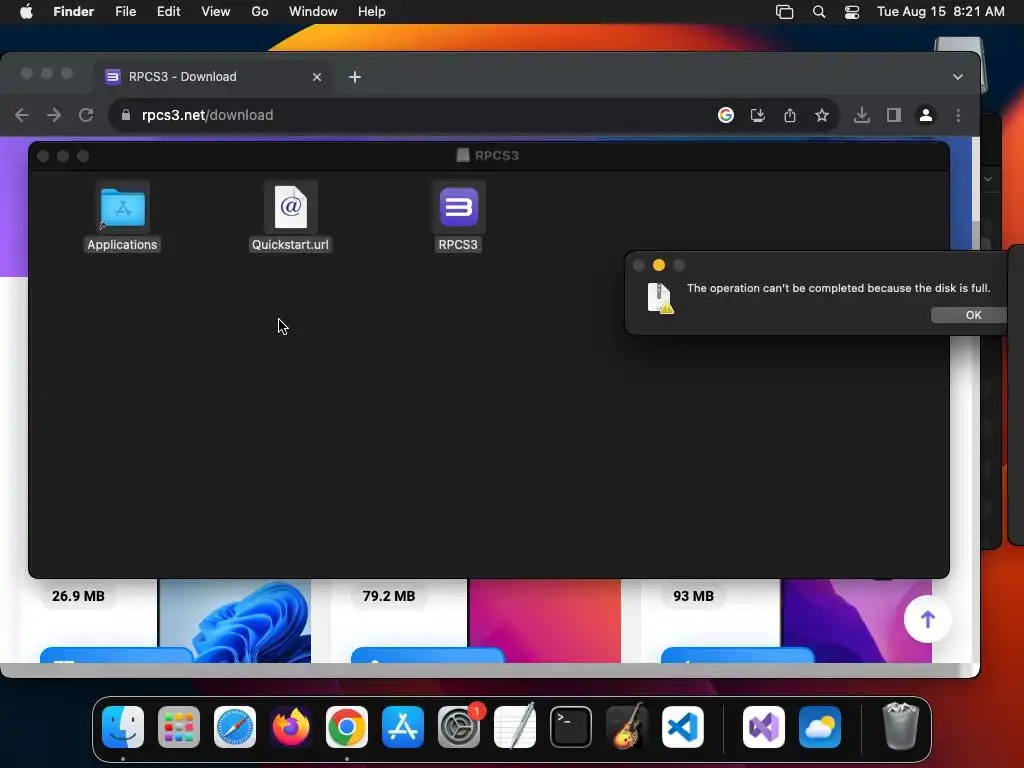Open the App Store from the Dock
This screenshot has height=768, width=1024.
pyautogui.click(x=403, y=727)
